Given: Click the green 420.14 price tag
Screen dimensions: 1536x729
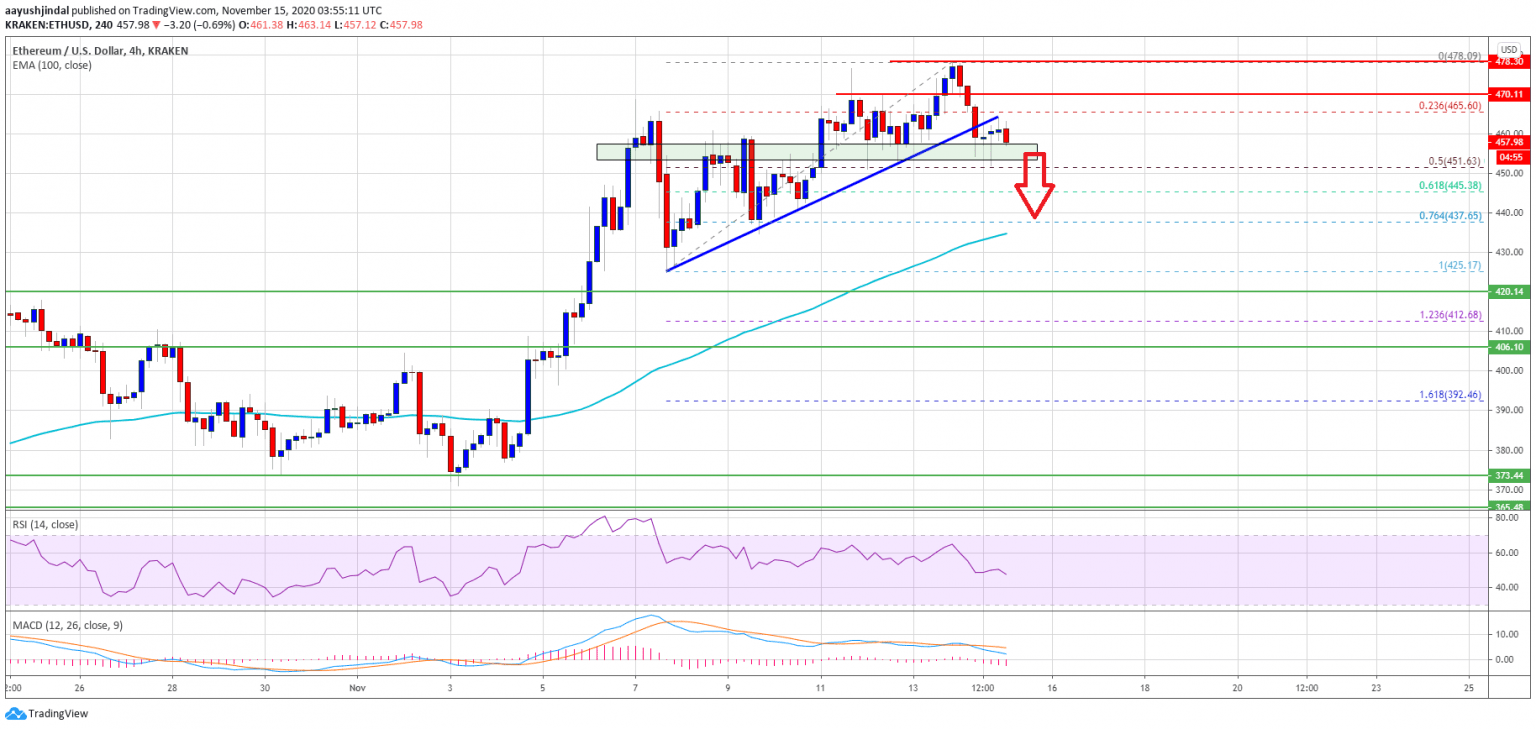Looking at the screenshot, I should (1507, 292).
